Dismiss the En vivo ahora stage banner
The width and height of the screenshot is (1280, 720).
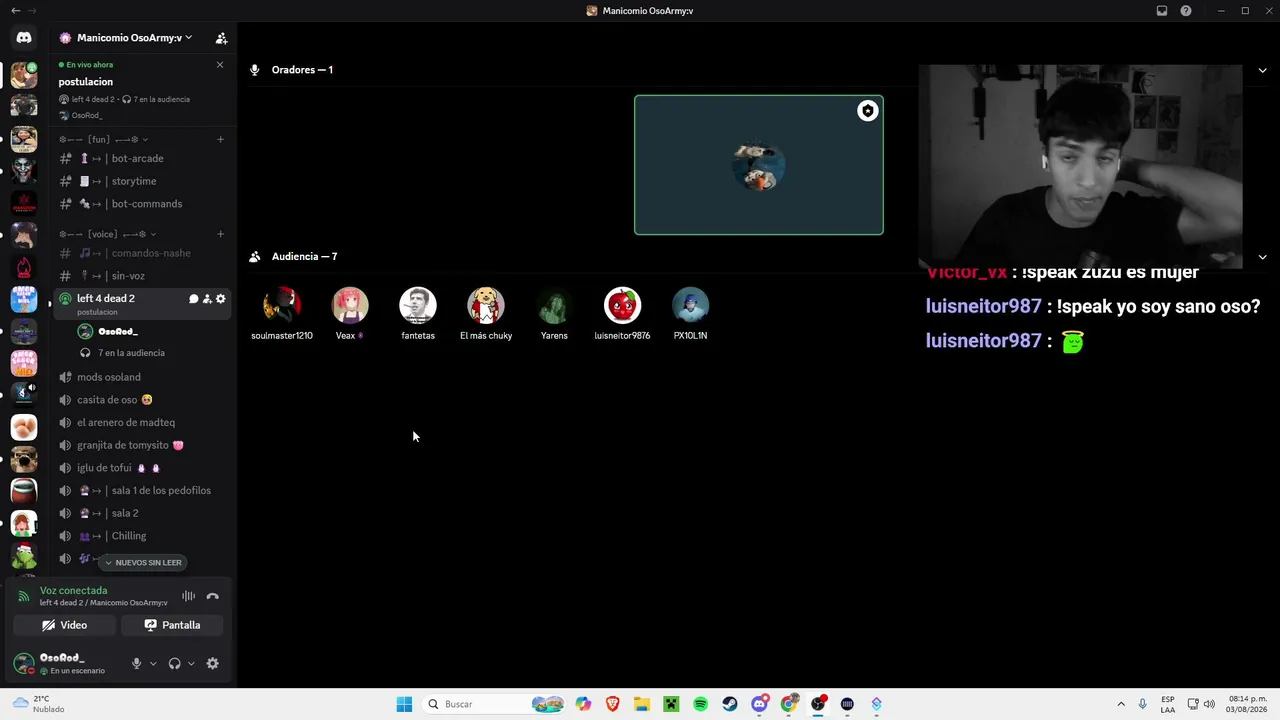[x=220, y=65]
